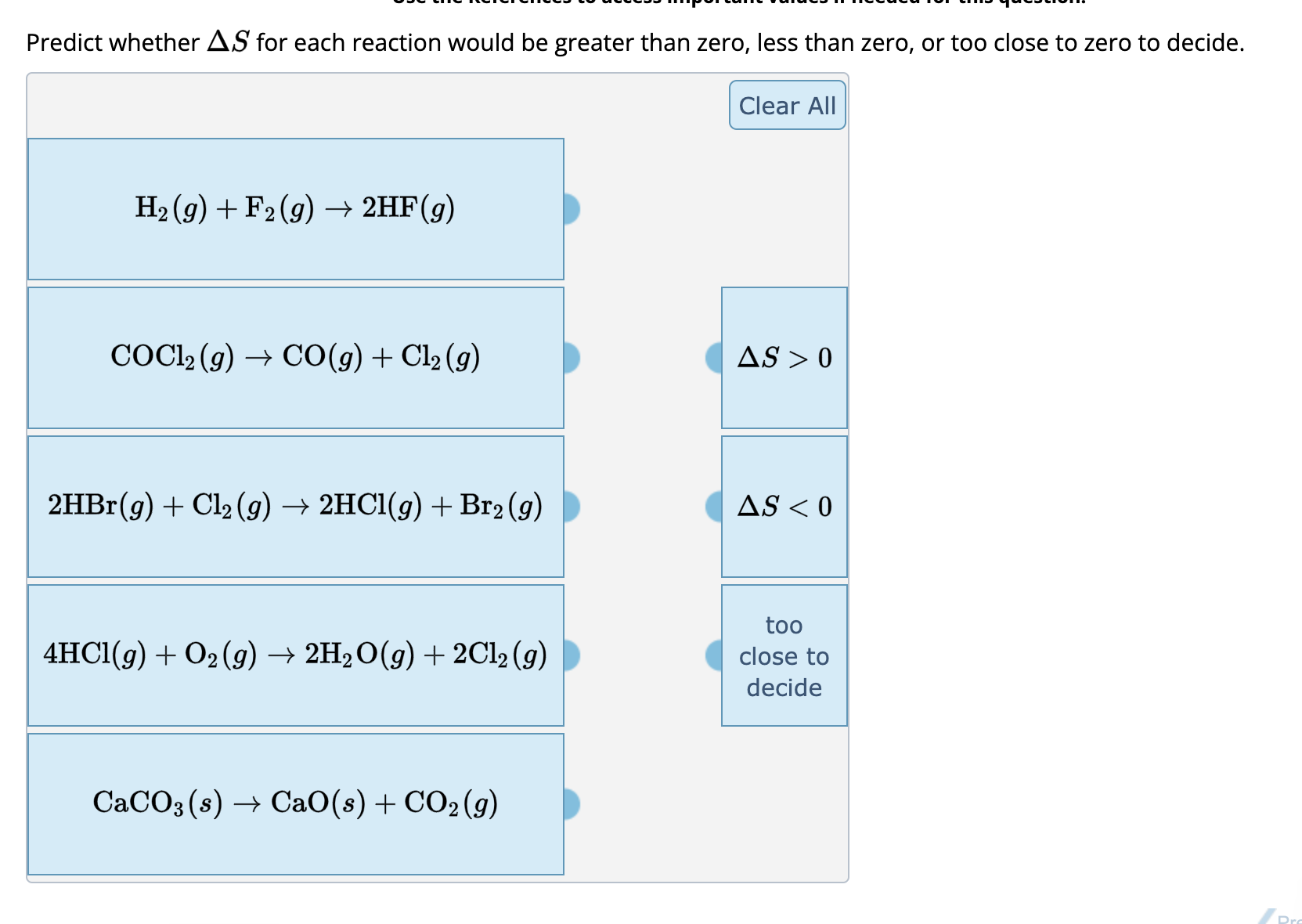
Task: Select the H2 plus F2 reaction tile
Action: pyautogui.click(x=296, y=209)
